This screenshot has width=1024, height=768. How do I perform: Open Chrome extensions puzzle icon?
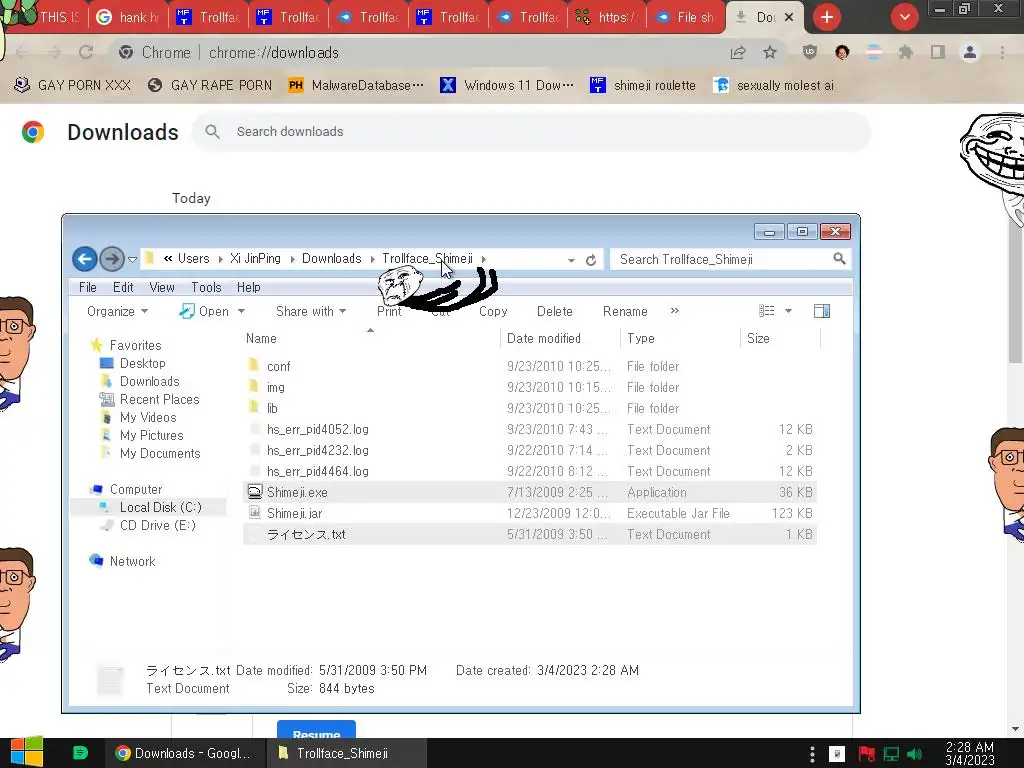point(906,52)
